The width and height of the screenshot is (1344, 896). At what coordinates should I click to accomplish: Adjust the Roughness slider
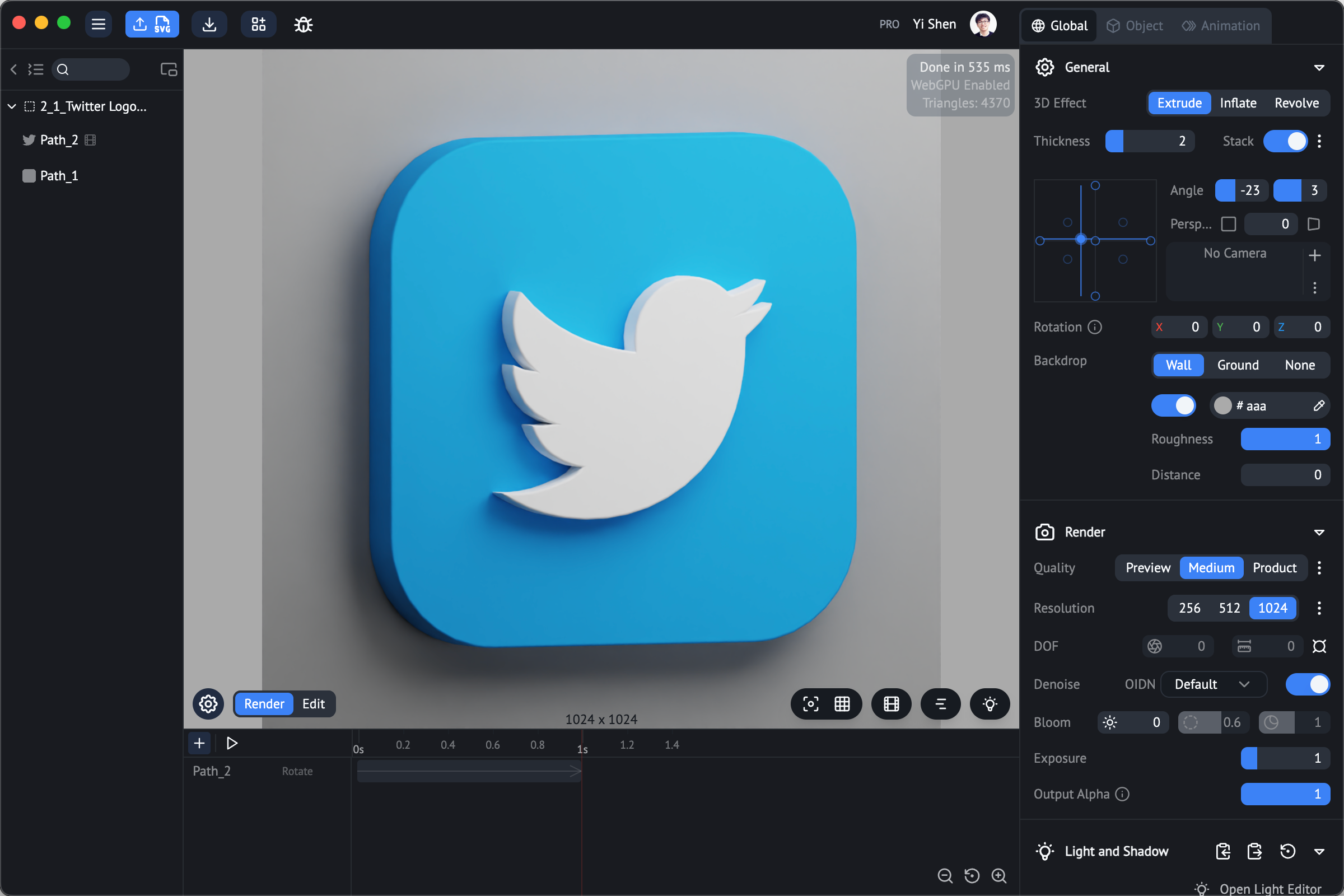(x=1285, y=440)
